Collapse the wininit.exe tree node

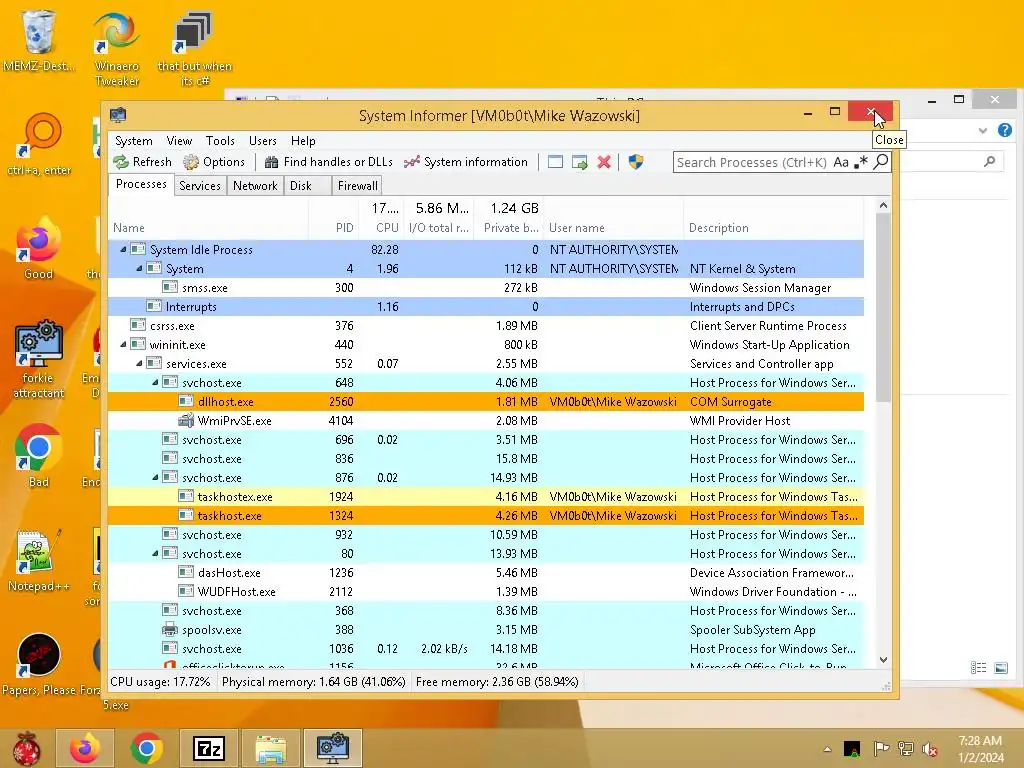pos(123,344)
